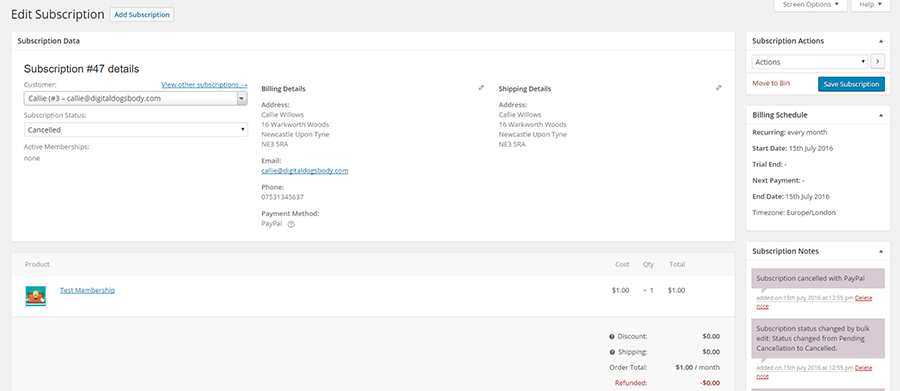Click Discount help tooltip icon
The image size is (900, 391).
pyautogui.click(x=612, y=336)
